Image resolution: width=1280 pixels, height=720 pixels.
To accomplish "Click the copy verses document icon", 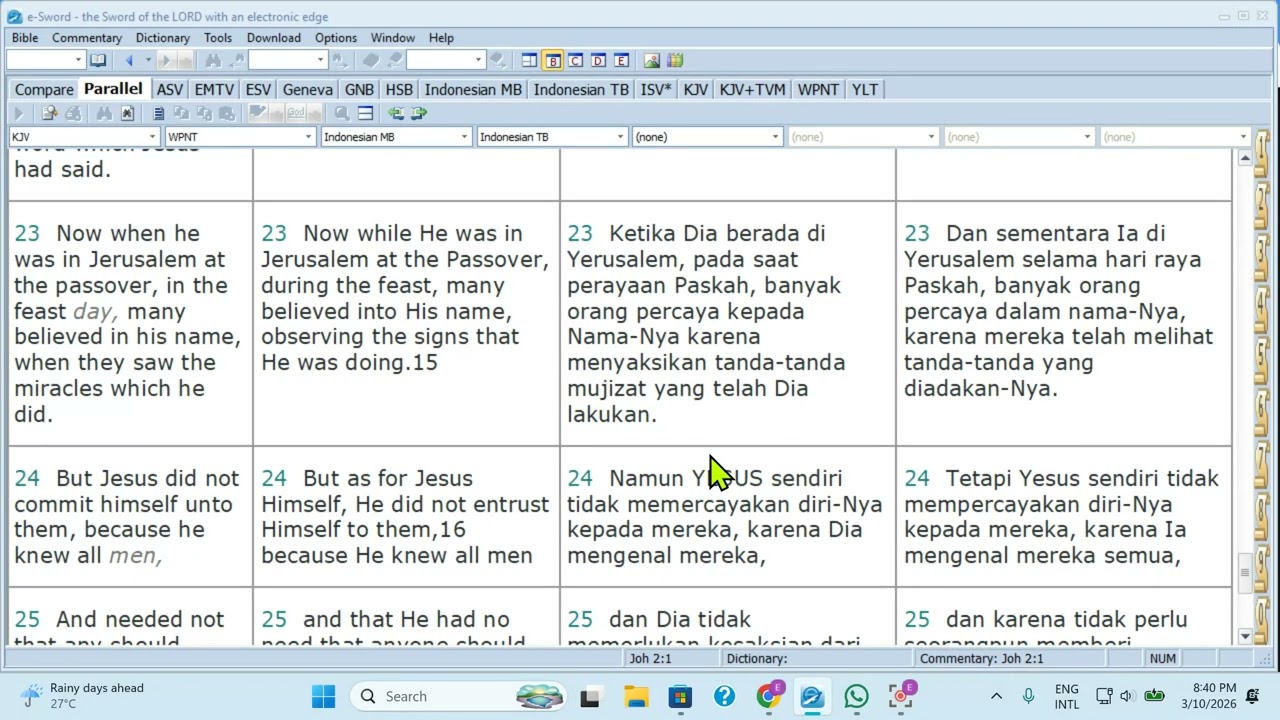I will [x=158, y=113].
